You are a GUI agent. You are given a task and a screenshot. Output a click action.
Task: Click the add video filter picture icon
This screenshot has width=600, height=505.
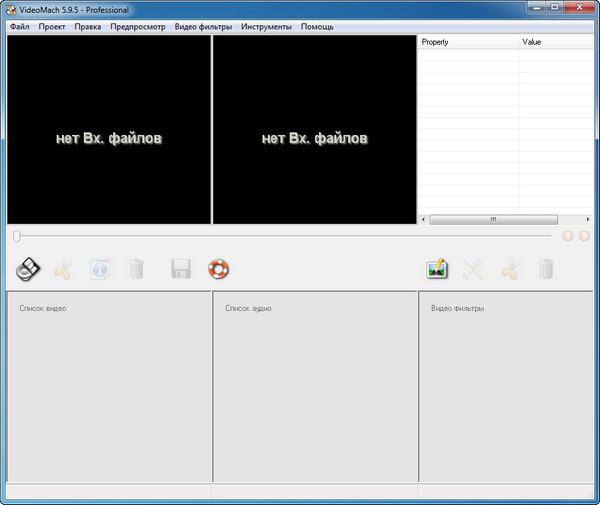tap(437, 268)
